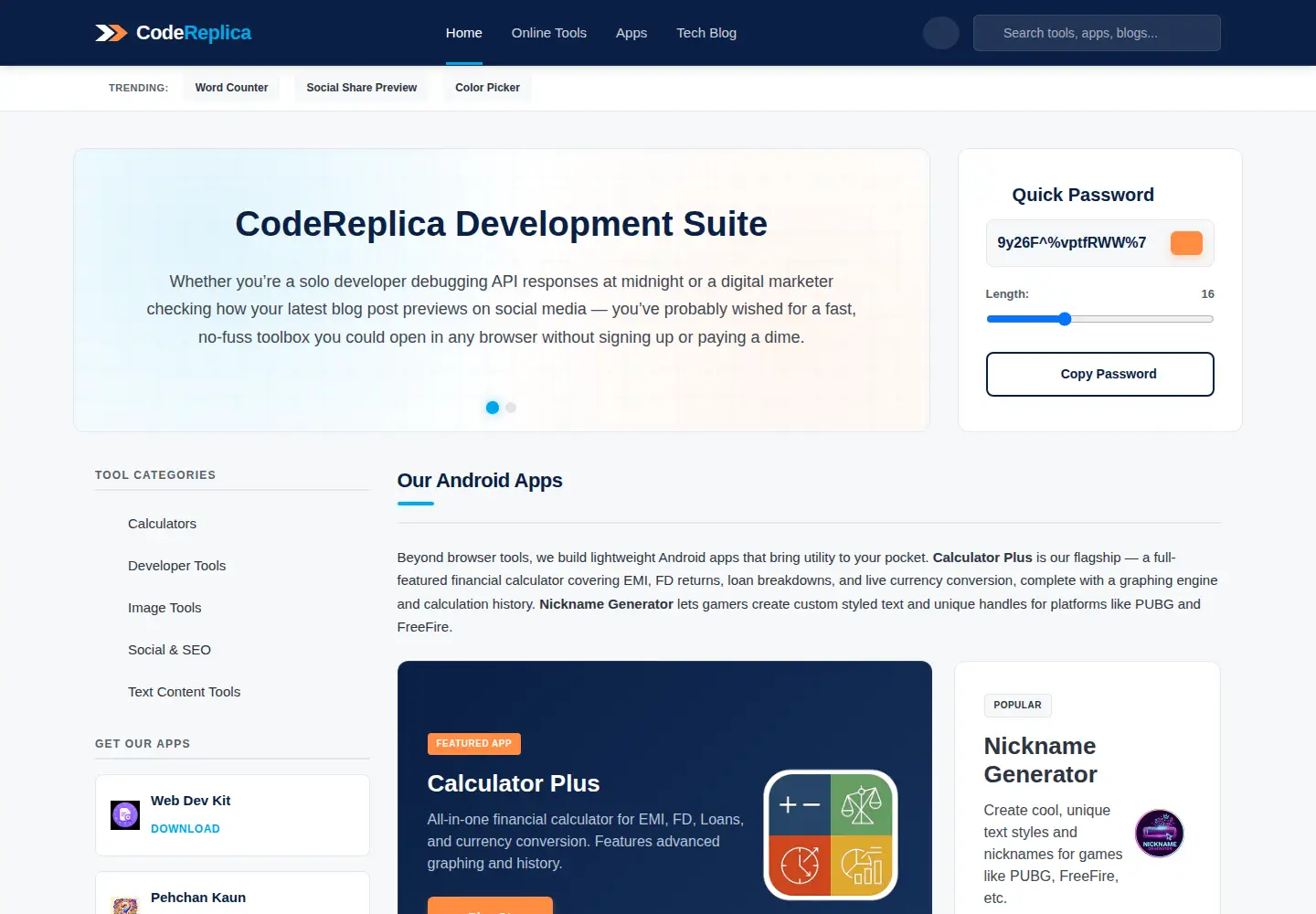Click the Calculator Plus heading
Image resolution: width=1316 pixels, height=914 pixels.
pyautogui.click(x=514, y=783)
